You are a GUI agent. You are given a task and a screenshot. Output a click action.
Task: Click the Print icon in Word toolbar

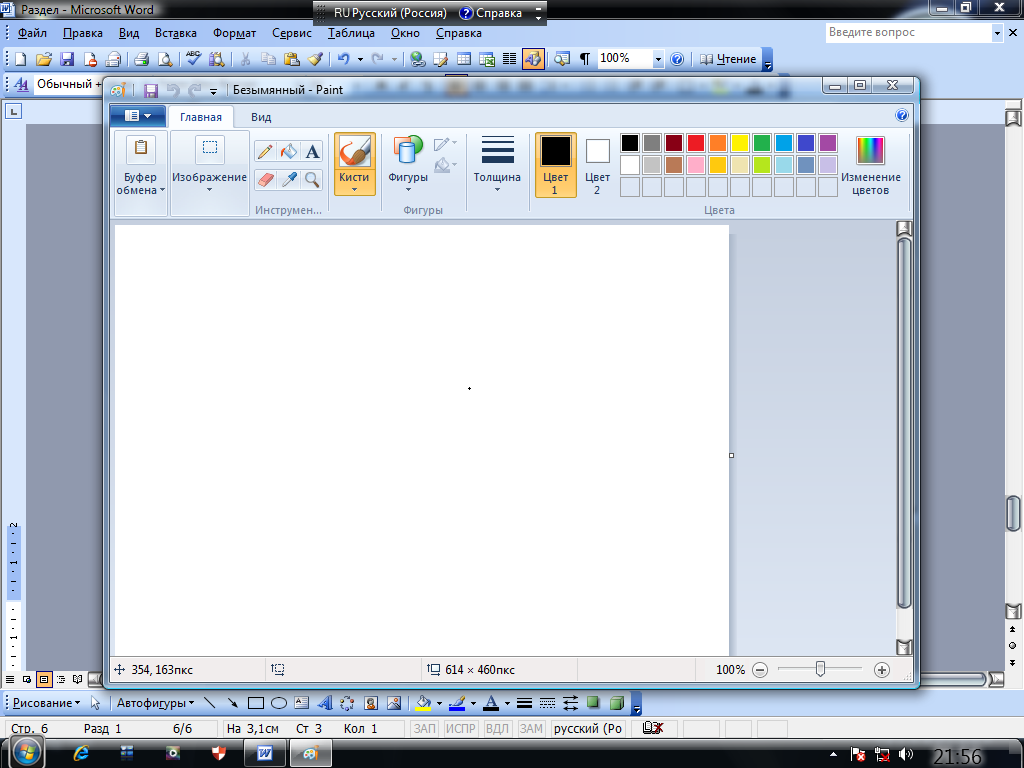tap(142, 59)
